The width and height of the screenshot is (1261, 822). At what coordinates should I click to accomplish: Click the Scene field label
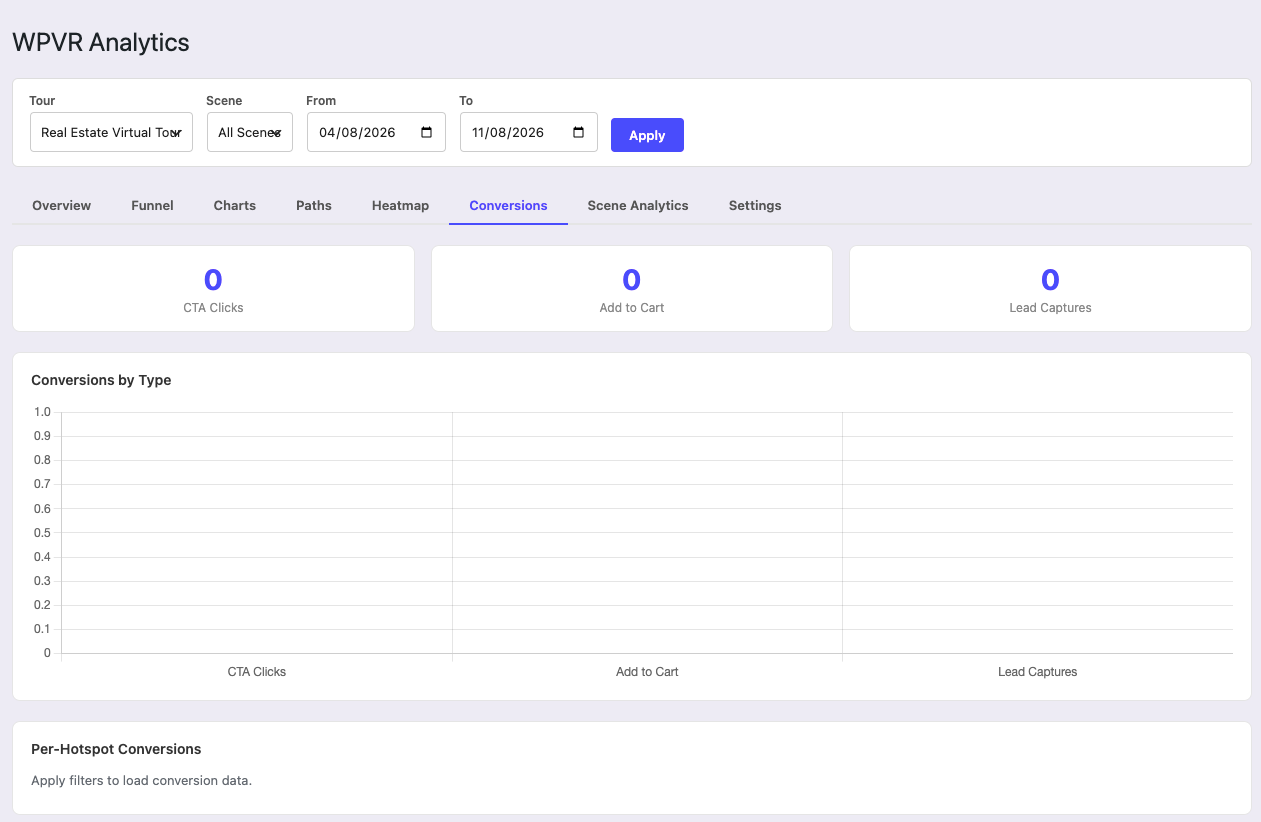[x=224, y=101]
